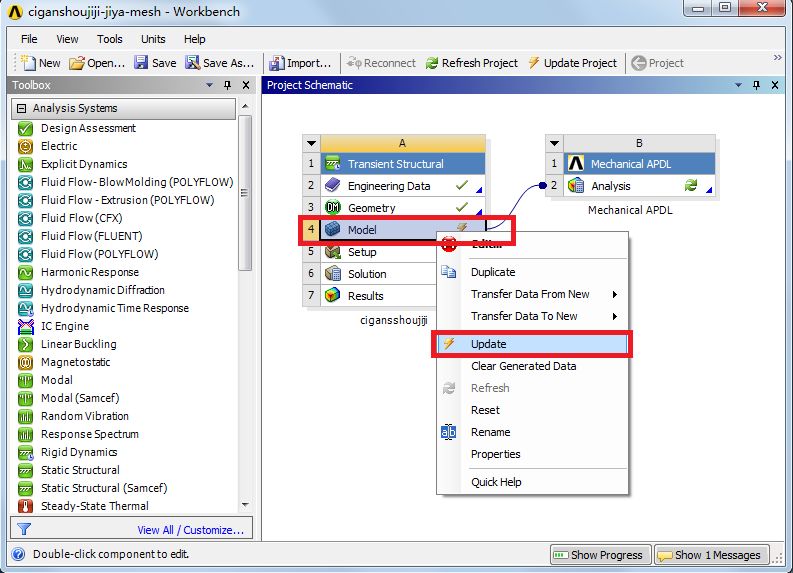Image resolution: width=793 pixels, height=573 pixels.
Task: Click the Import toolbar icon
Action: tap(276, 63)
